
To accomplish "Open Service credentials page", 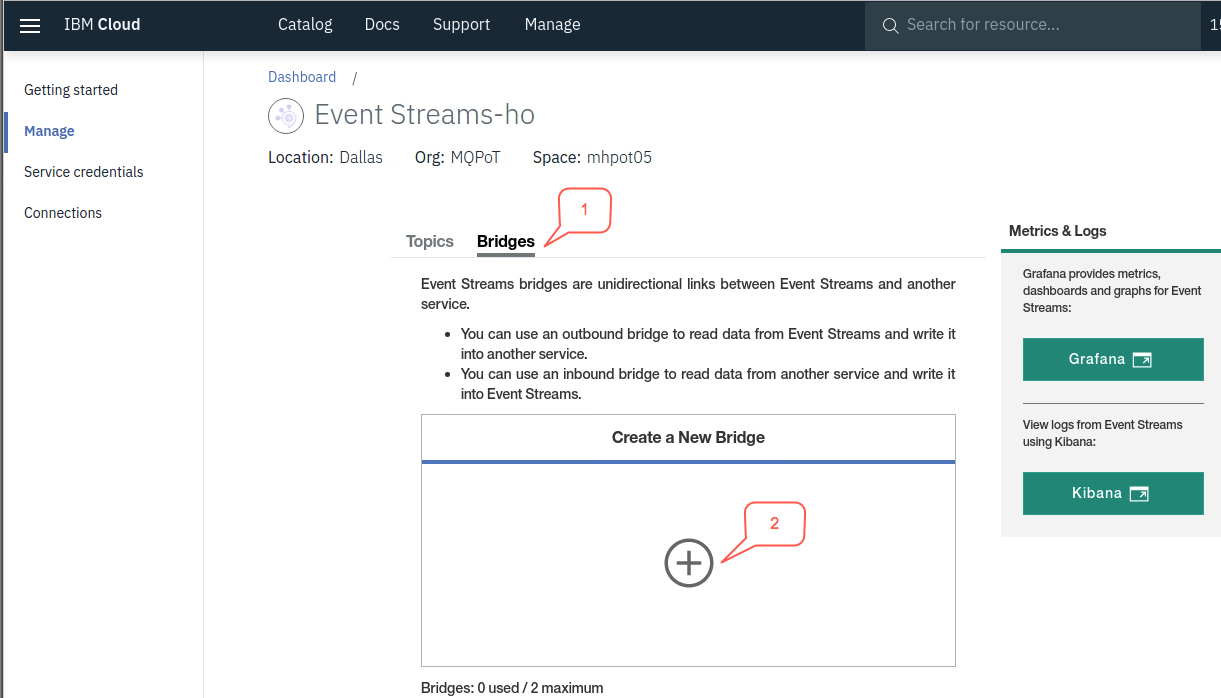I will point(84,172).
